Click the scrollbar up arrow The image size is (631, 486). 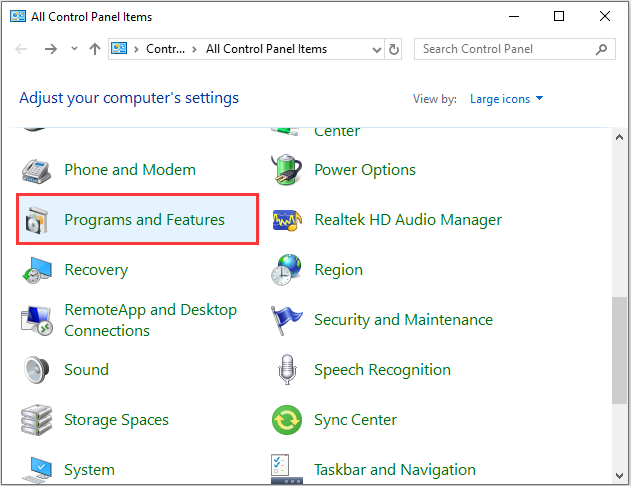point(619,138)
